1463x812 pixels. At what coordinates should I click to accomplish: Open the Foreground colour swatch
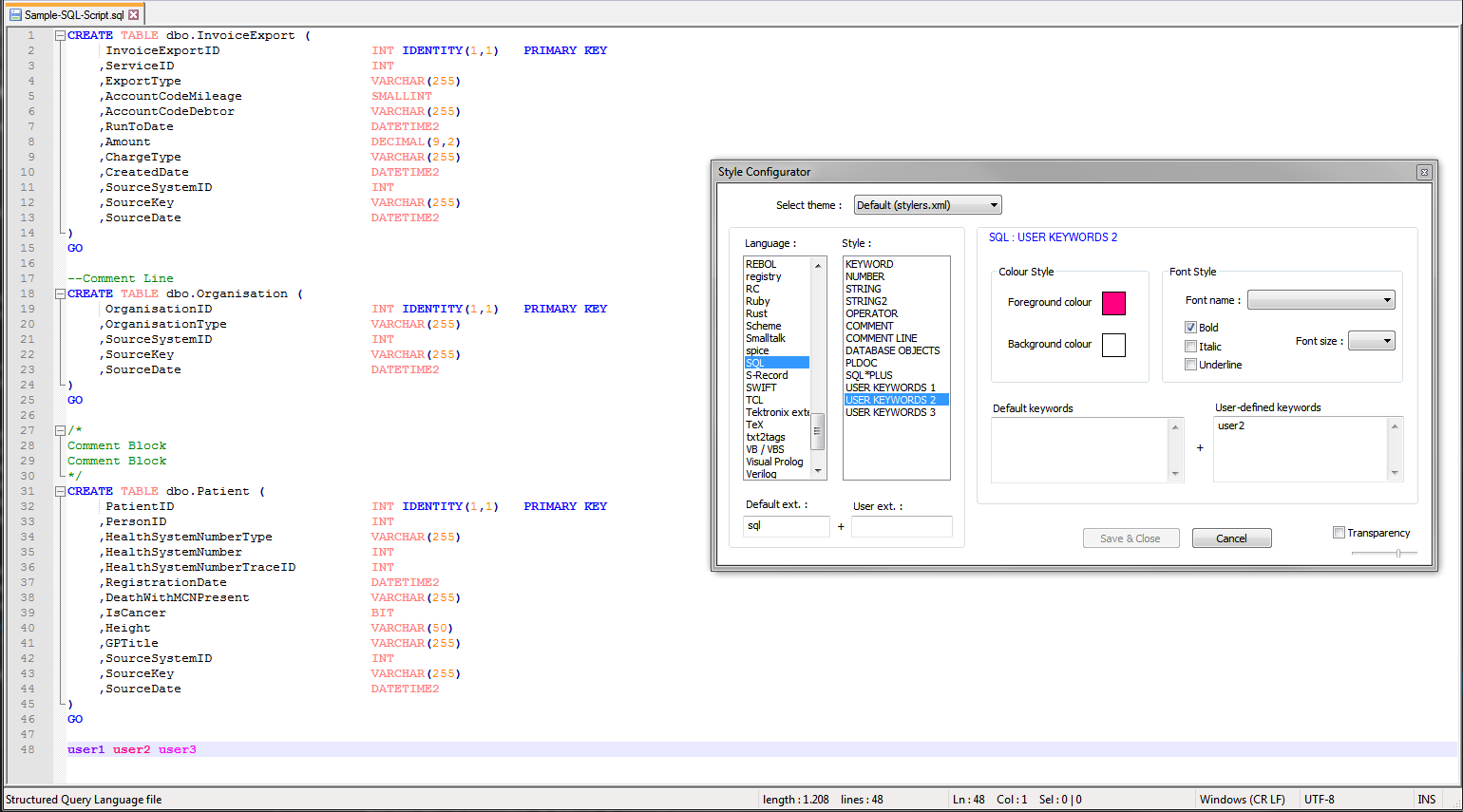coord(1113,301)
